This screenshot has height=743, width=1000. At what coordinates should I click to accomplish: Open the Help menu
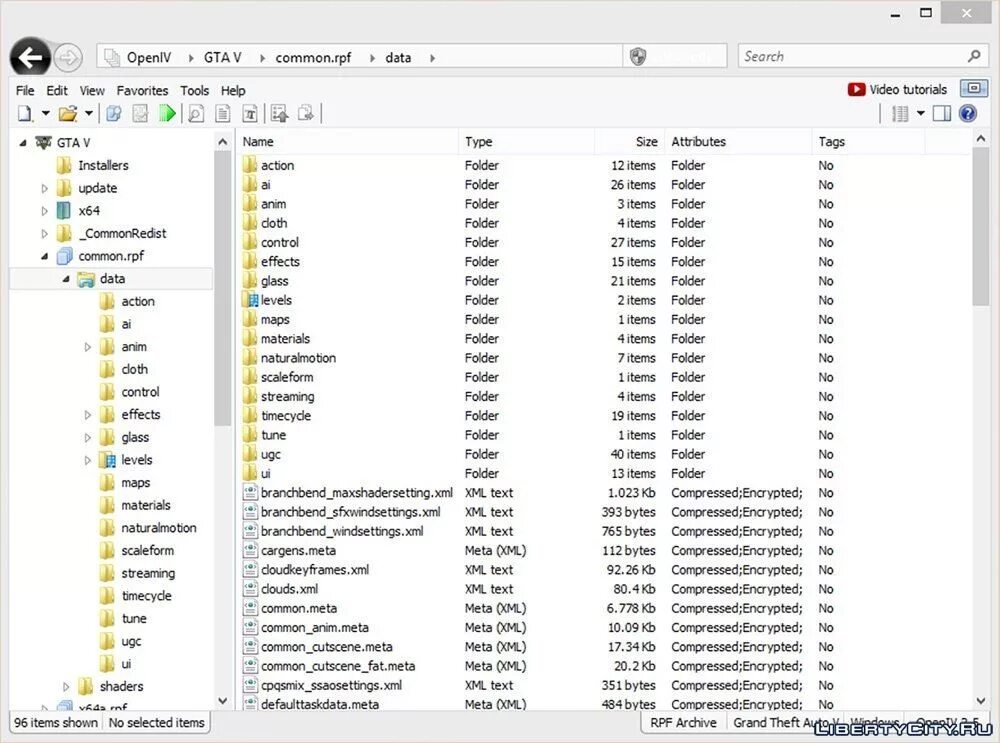[x=233, y=91]
